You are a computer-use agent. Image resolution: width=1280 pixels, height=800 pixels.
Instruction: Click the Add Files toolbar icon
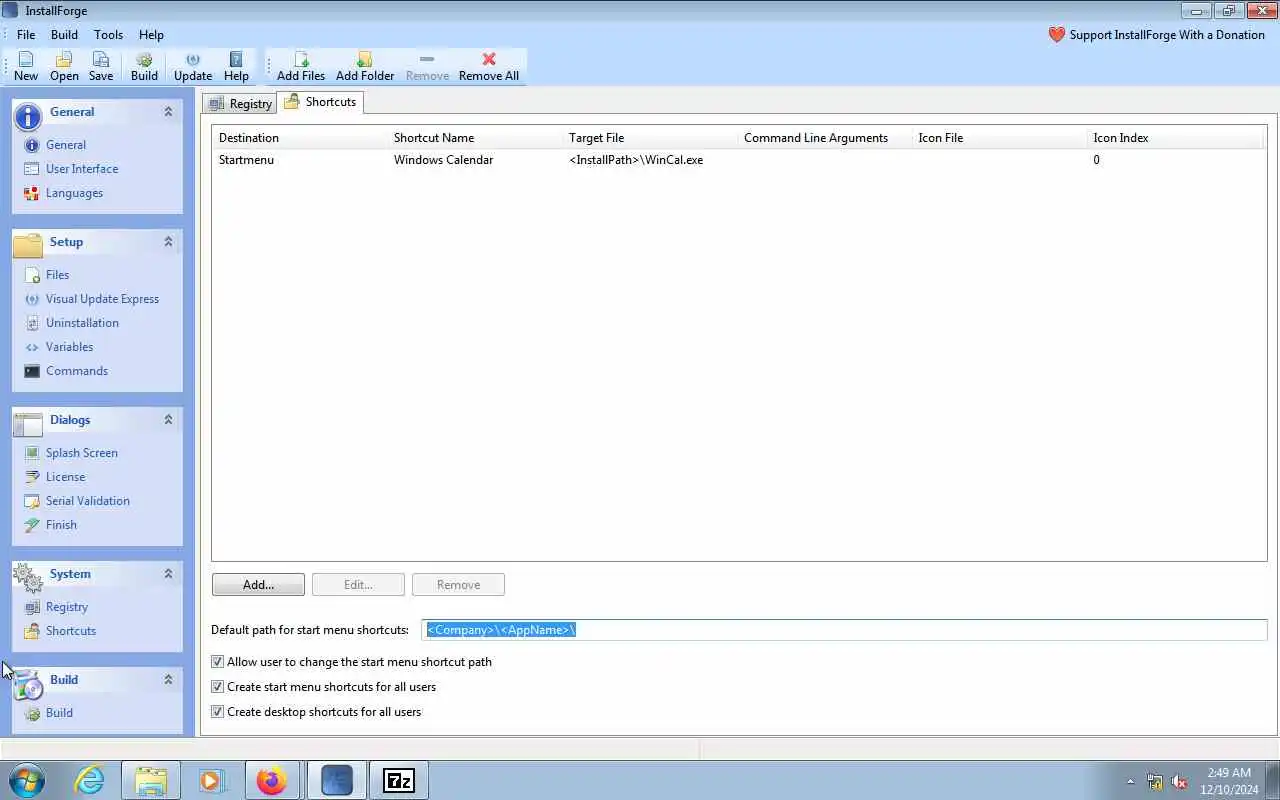click(301, 67)
